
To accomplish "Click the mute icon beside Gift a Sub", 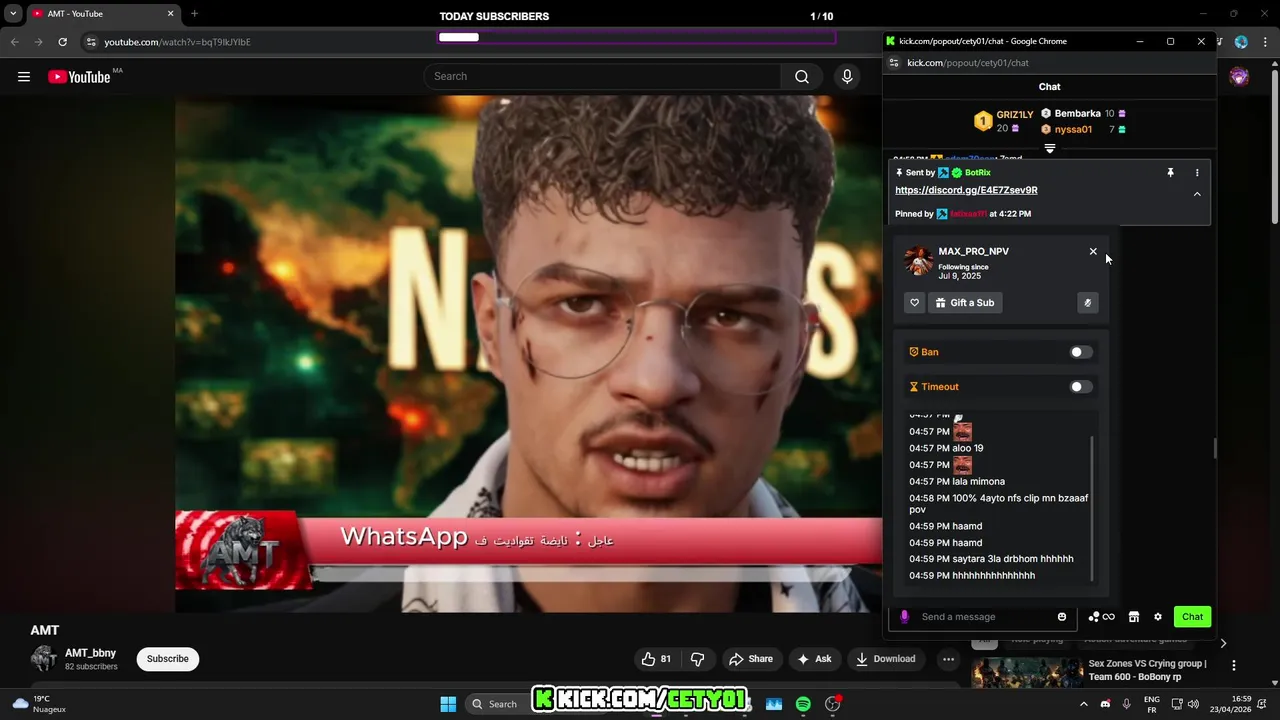I will [1088, 303].
